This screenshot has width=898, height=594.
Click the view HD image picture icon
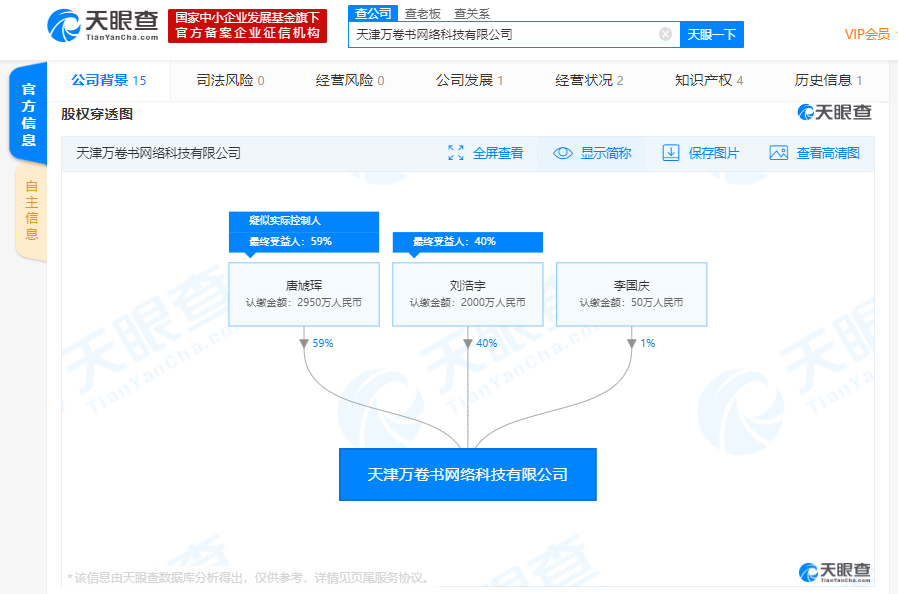tap(778, 153)
